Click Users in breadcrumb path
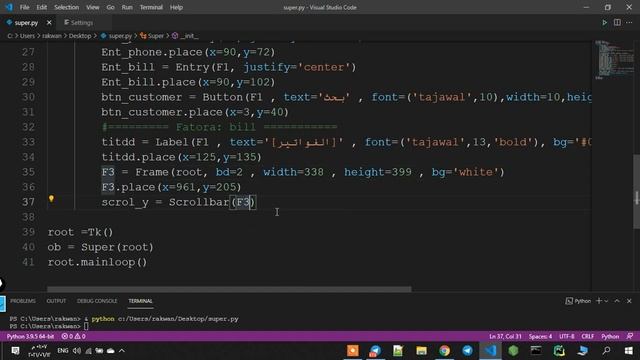 pyautogui.click(x=27, y=36)
